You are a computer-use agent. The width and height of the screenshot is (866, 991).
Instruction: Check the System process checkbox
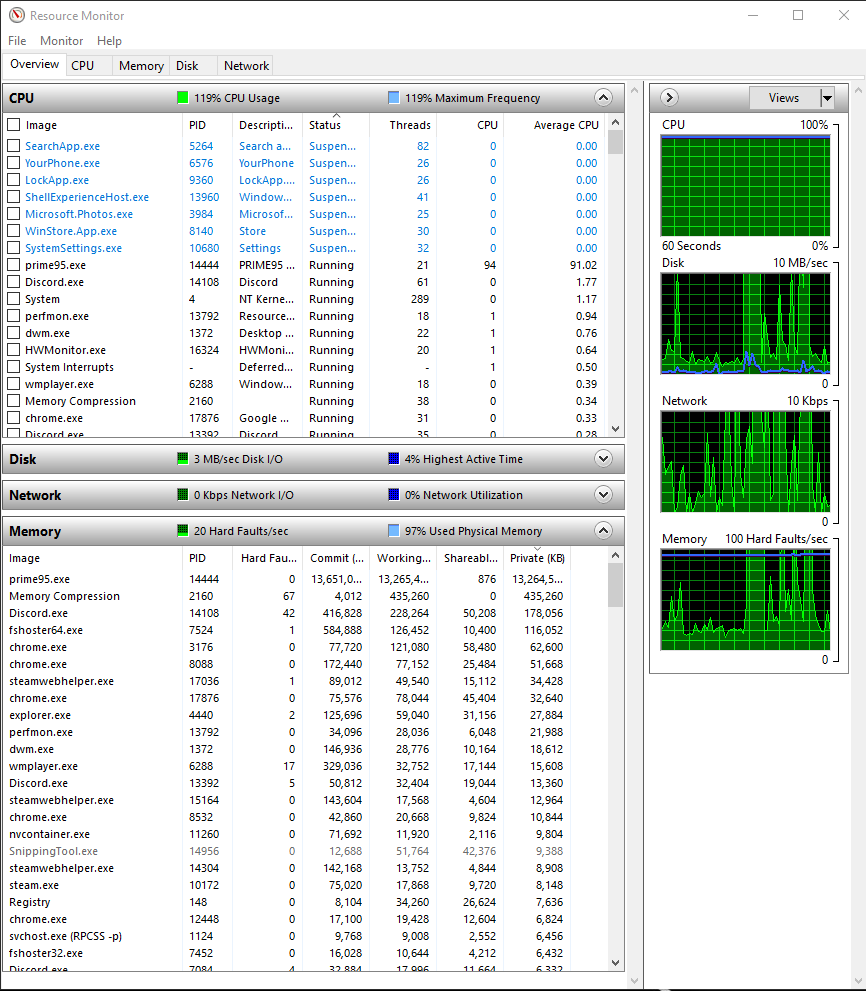tap(13, 299)
